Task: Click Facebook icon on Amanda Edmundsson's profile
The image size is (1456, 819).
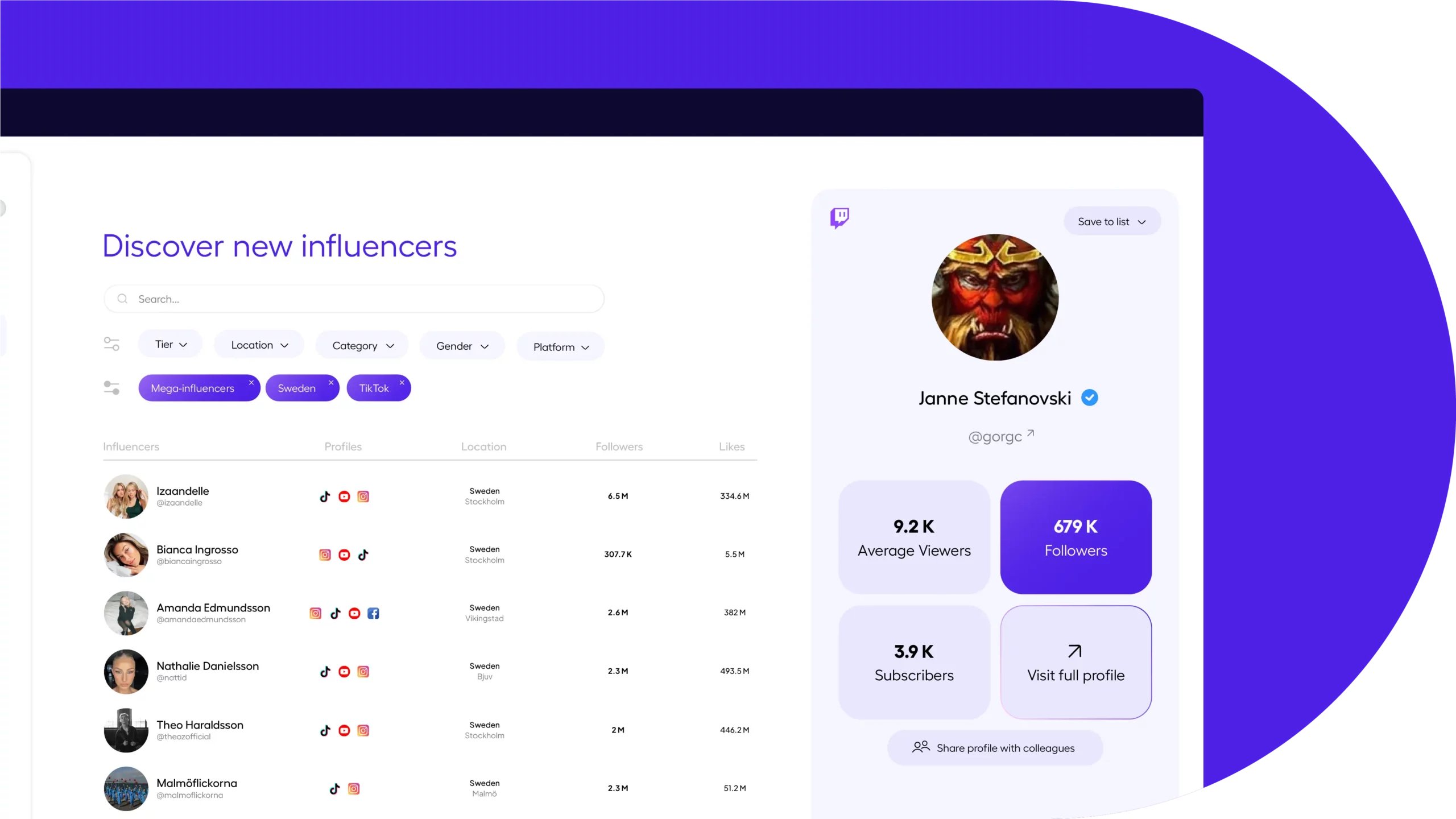Action: point(373,613)
